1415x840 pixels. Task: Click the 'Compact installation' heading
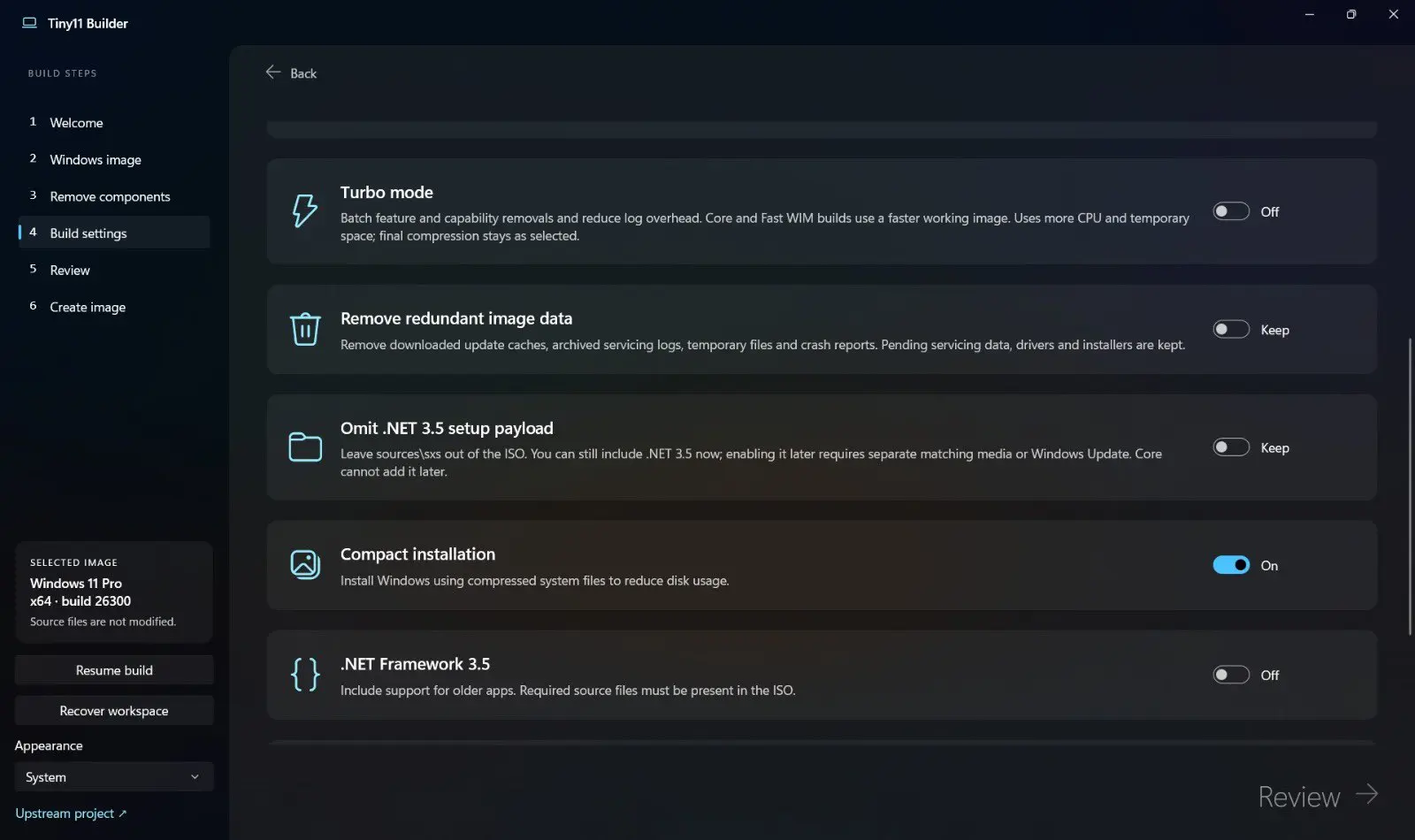[x=417, y=554]
